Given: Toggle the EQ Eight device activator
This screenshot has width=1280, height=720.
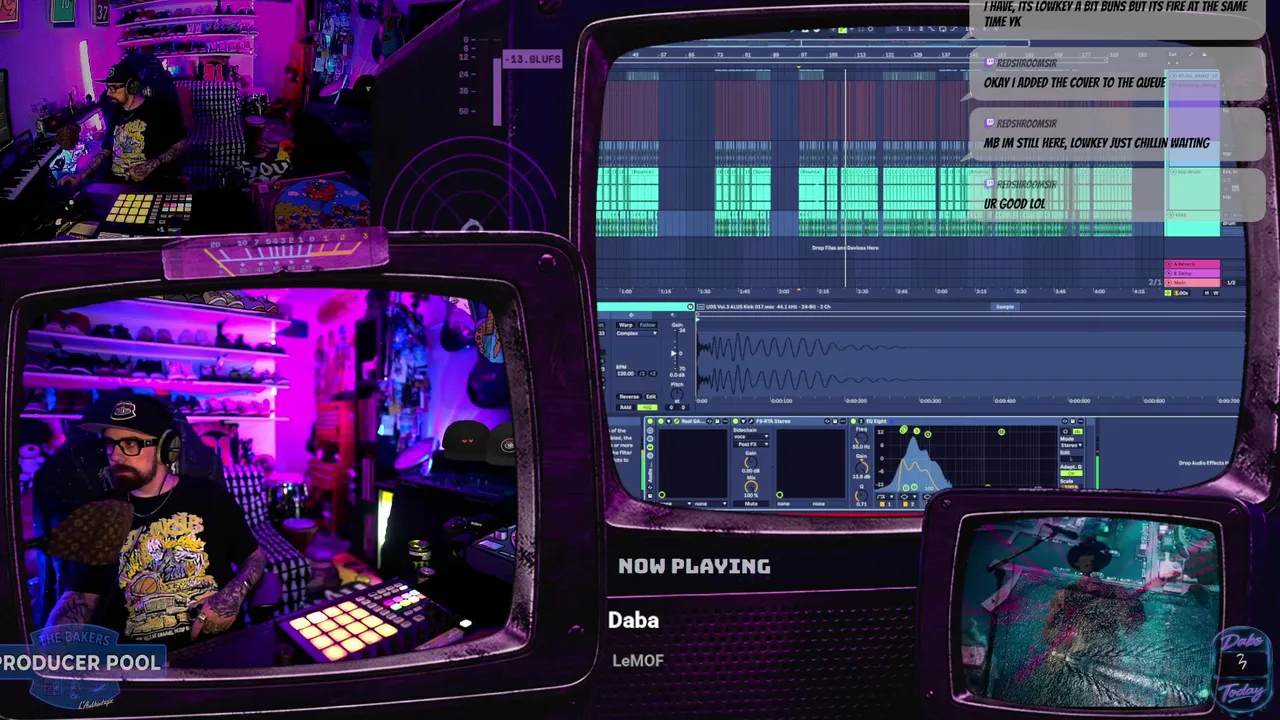Looking at the screenshot, I should coord(853,421).
